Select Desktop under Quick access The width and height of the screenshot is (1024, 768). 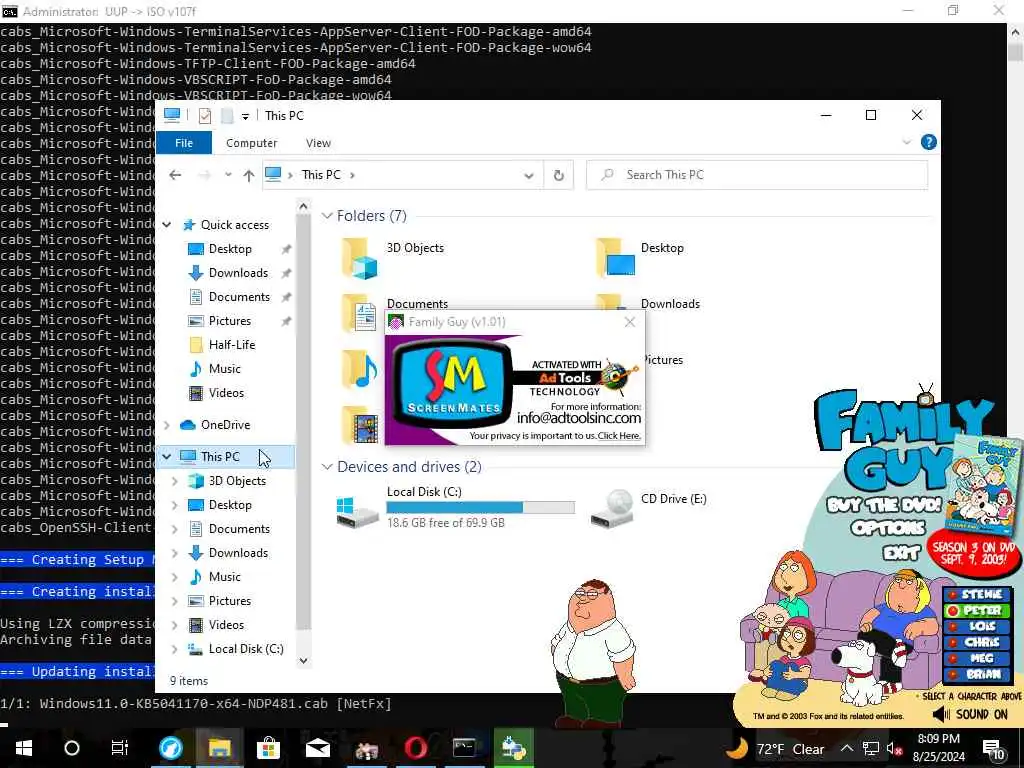pos(230,249)
